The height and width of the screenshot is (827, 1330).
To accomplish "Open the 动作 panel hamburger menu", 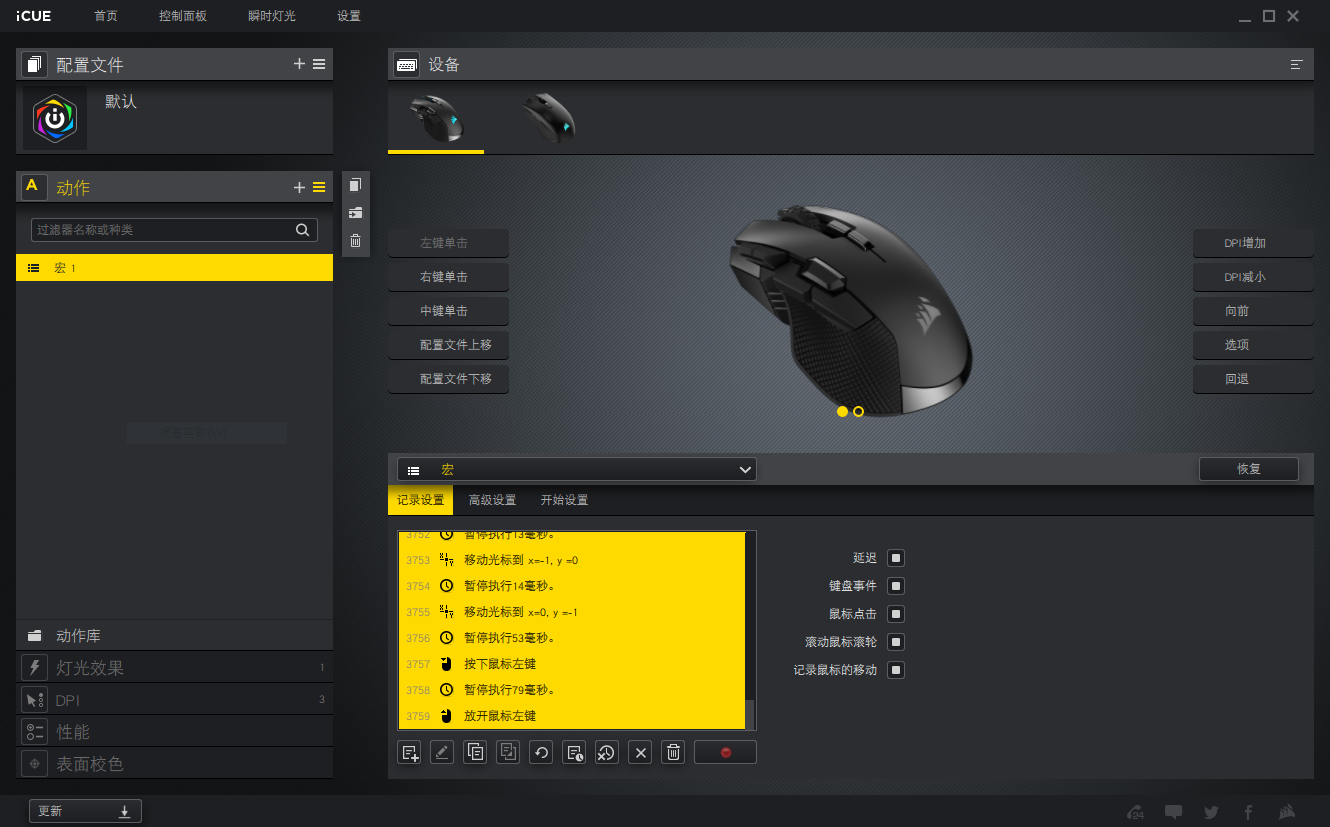I will point(319,187).
